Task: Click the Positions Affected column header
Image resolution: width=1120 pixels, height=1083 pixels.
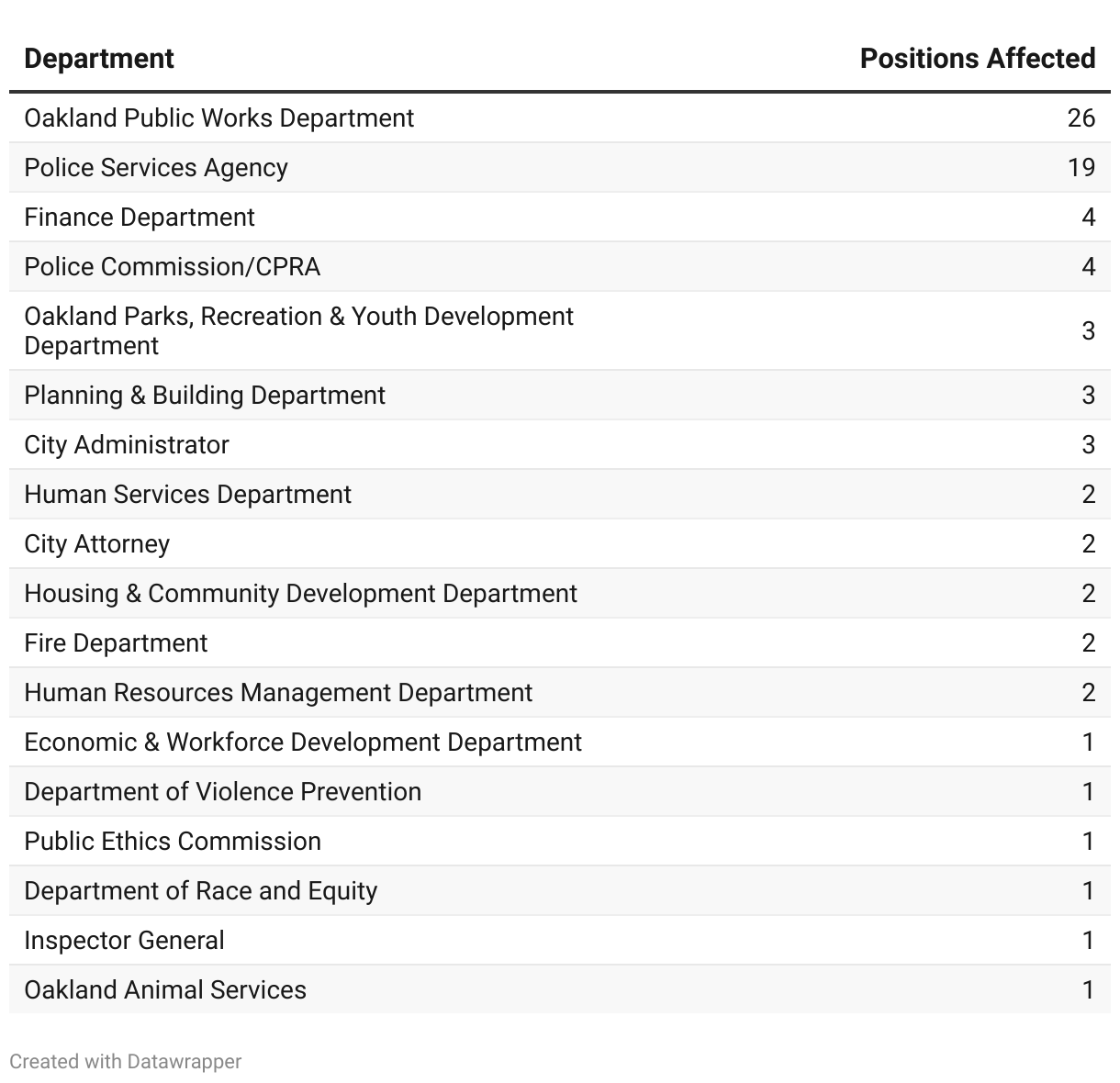Action: coord(978,59)
